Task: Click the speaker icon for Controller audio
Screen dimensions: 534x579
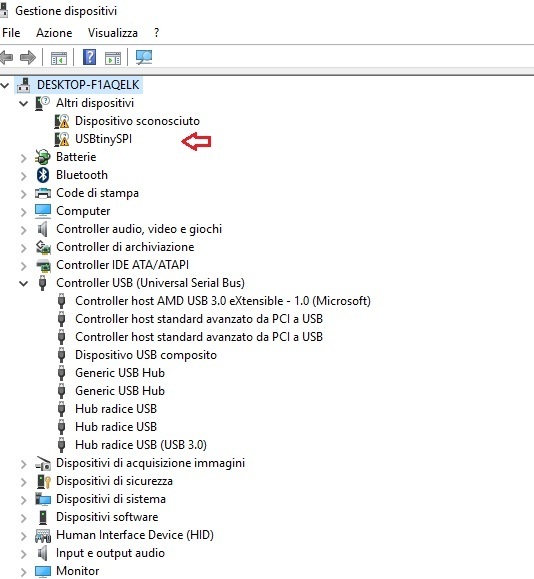Action: (x=42, y=229)
